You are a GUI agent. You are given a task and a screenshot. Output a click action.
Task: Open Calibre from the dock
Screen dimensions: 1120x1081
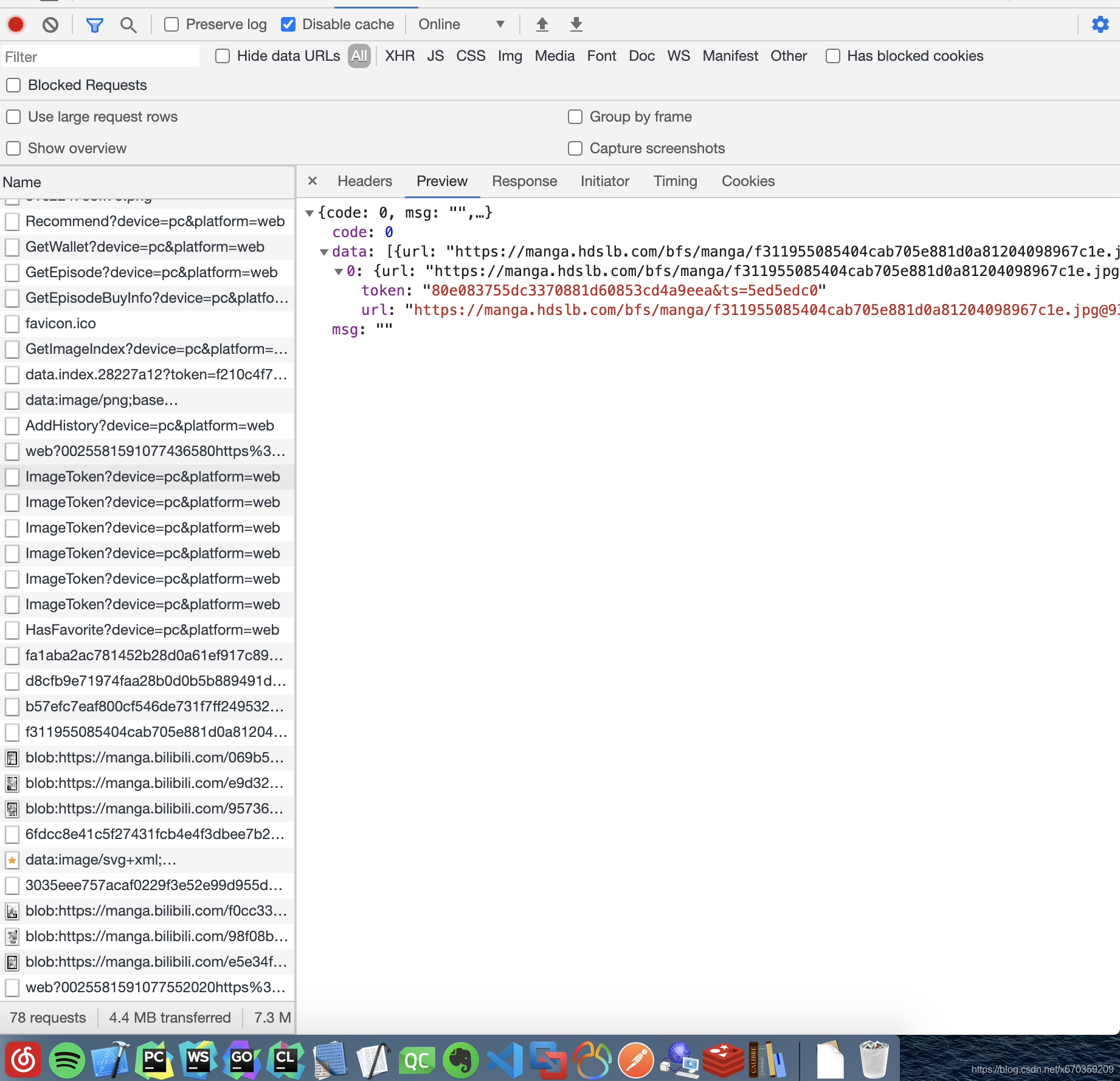pos(766,1059)
